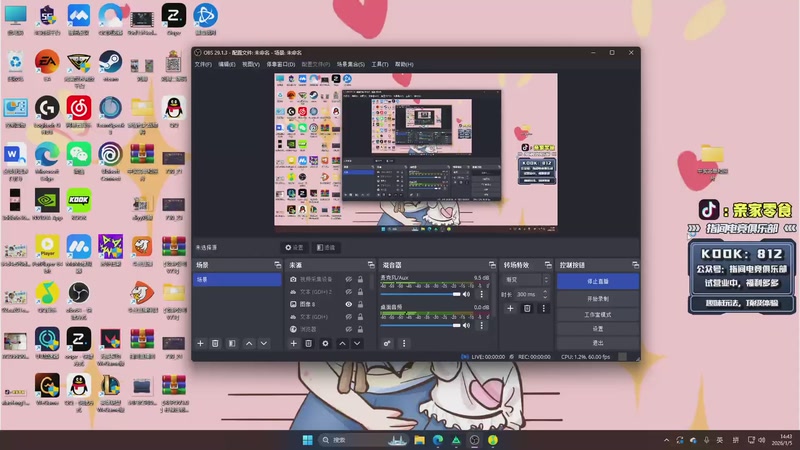Open 麦克风/Aux channel three-dot menu
800x450 pixels.
[481, 294]
